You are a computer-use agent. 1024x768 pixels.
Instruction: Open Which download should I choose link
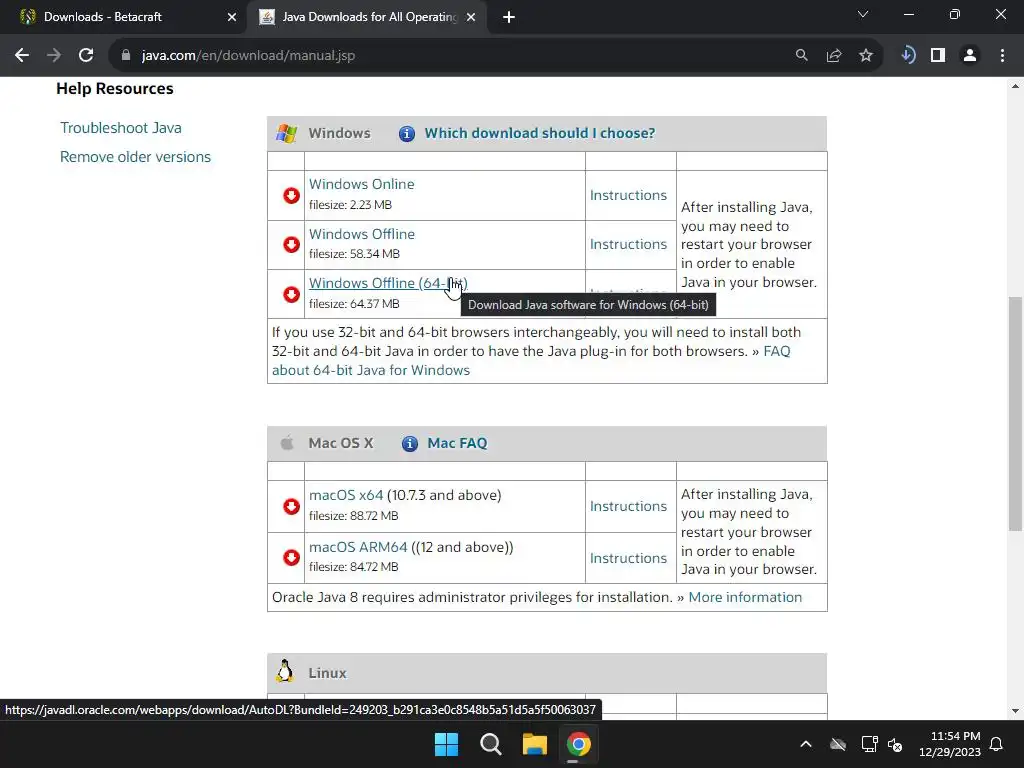click(x=539, y=133)
